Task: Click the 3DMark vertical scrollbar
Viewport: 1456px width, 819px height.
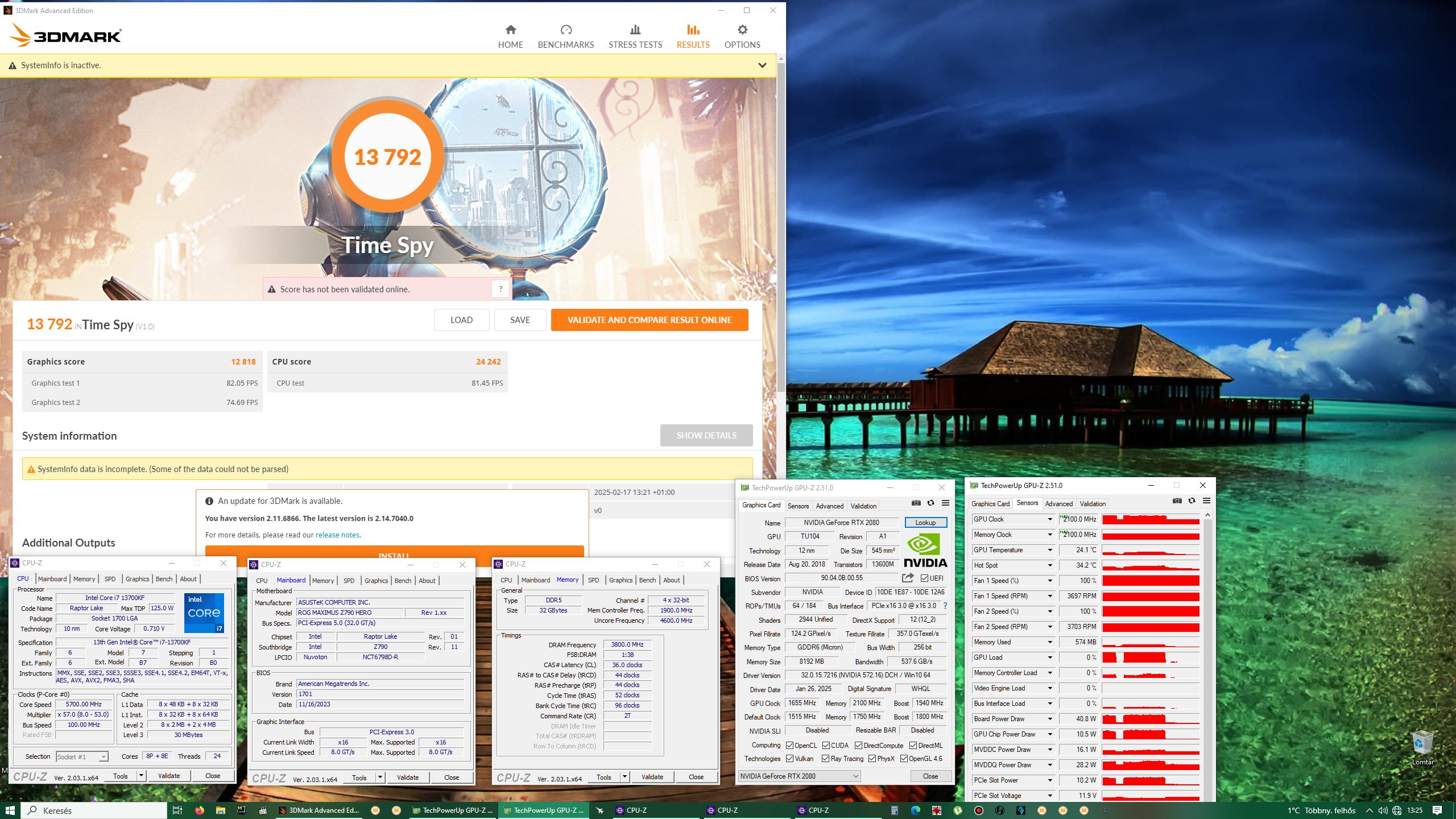Action: [781, 227]
